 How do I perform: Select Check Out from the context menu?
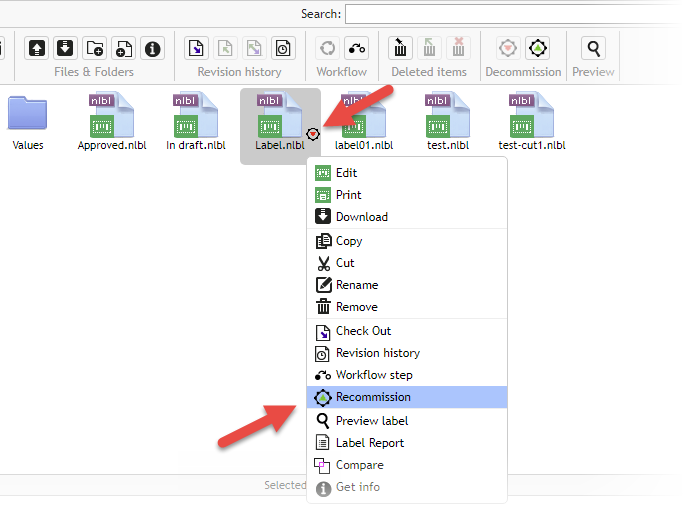point(363,331)
